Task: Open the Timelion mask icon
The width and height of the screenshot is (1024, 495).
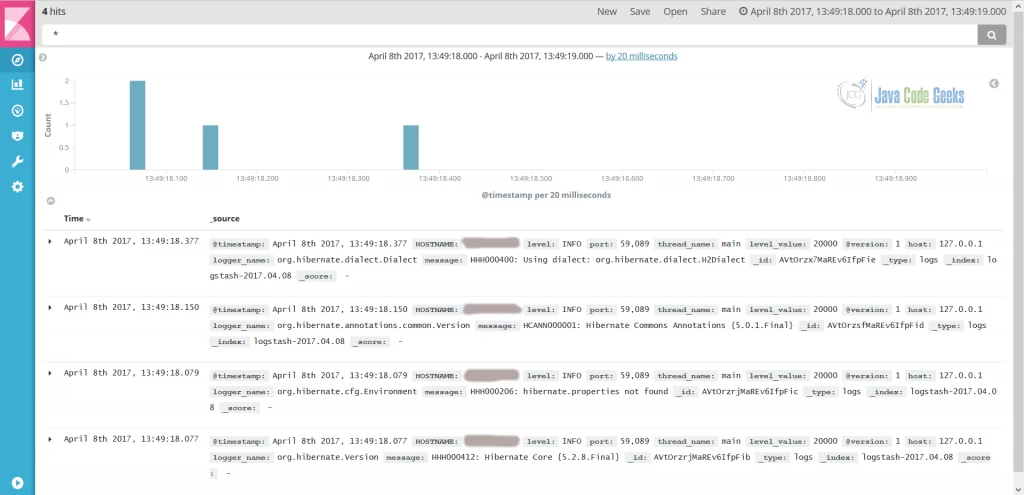Action: point(18,136)
